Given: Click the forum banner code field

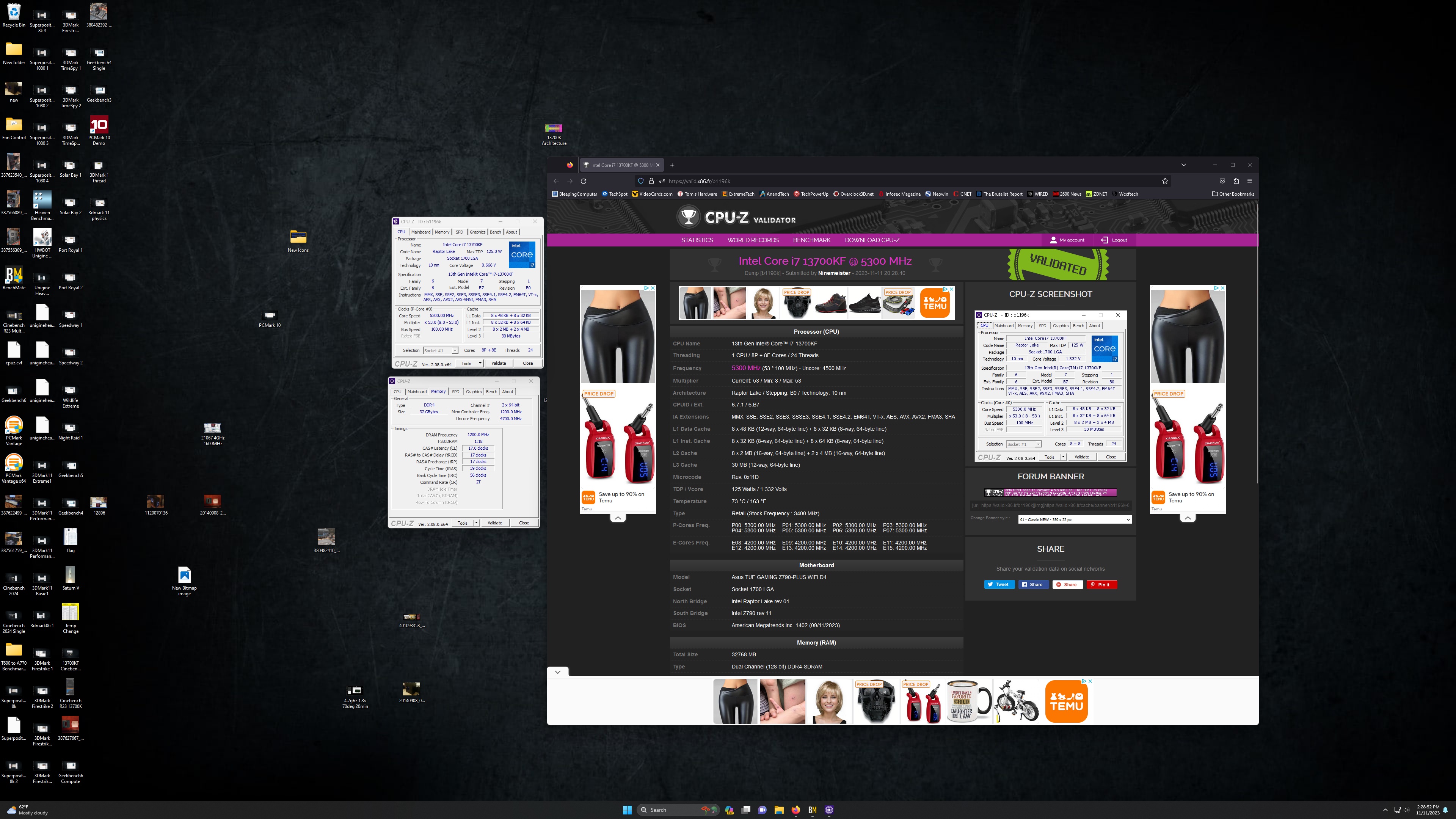Looking at the screenshot, I should click(x=1051, y=505).
